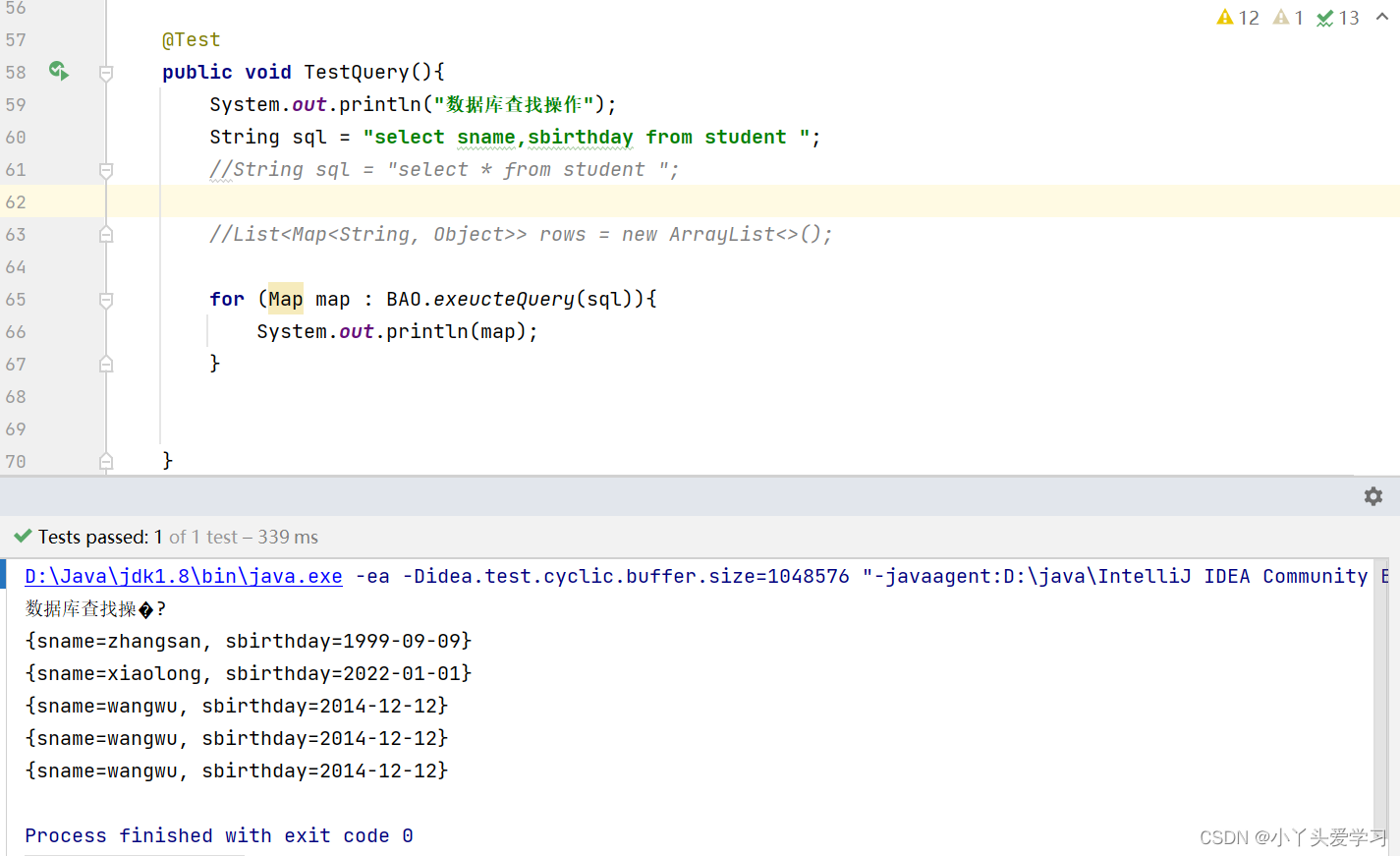Click line number 60 in the gutter
1400x856 pixels.
(x=16, y=137)
